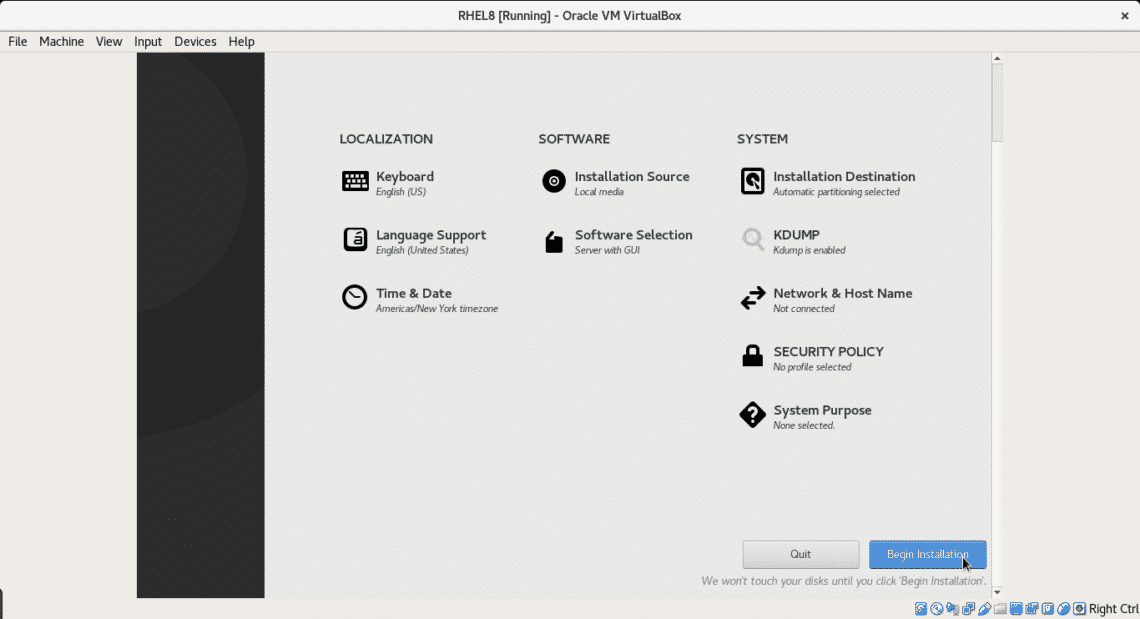Image resolution: width=1140 pixels, height=619 pixels.
Task: Click VirtualBox USB devices status icon
Action: (x=984, y=609)
